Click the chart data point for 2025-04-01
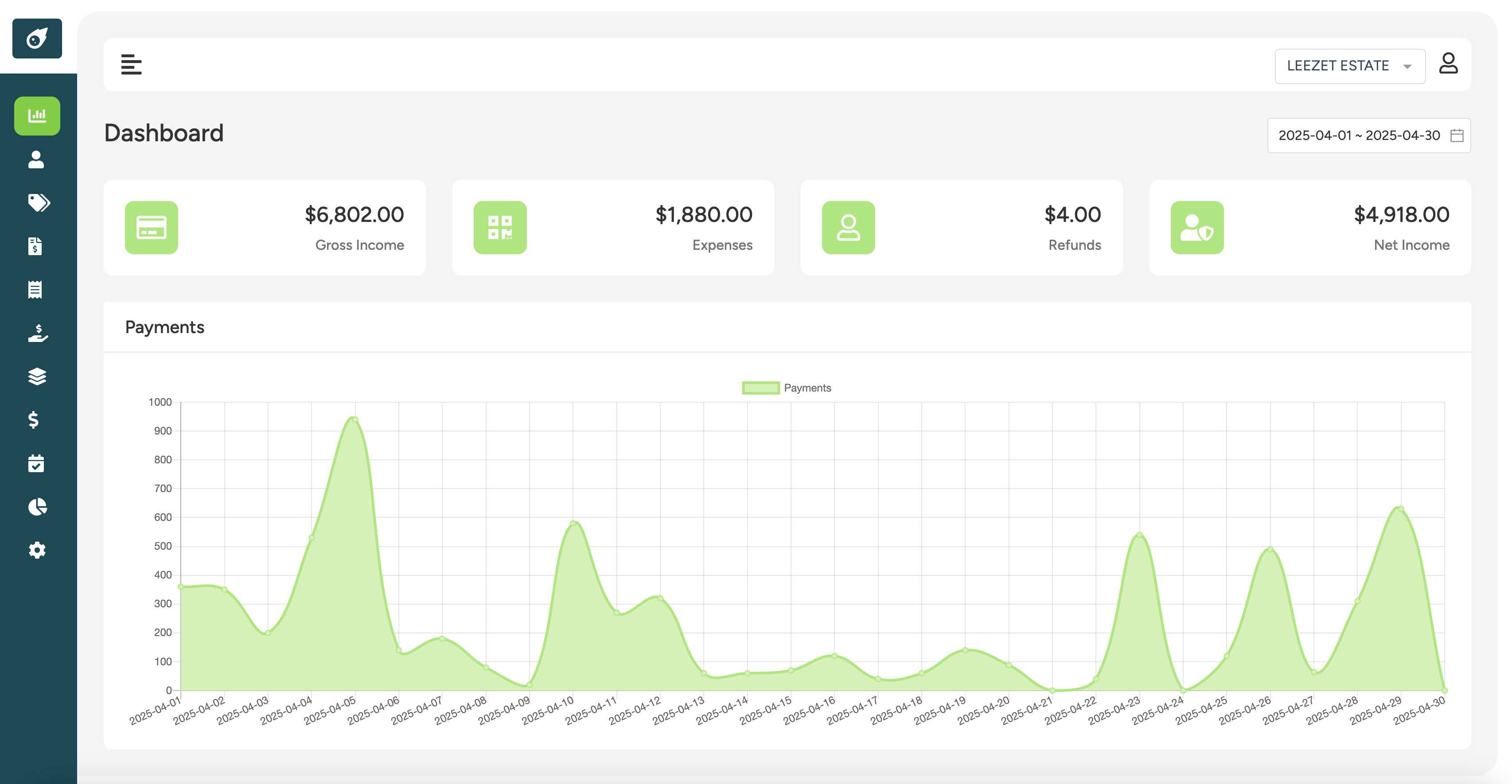This screenshot has width=1512, height=784. coord(181,587)
